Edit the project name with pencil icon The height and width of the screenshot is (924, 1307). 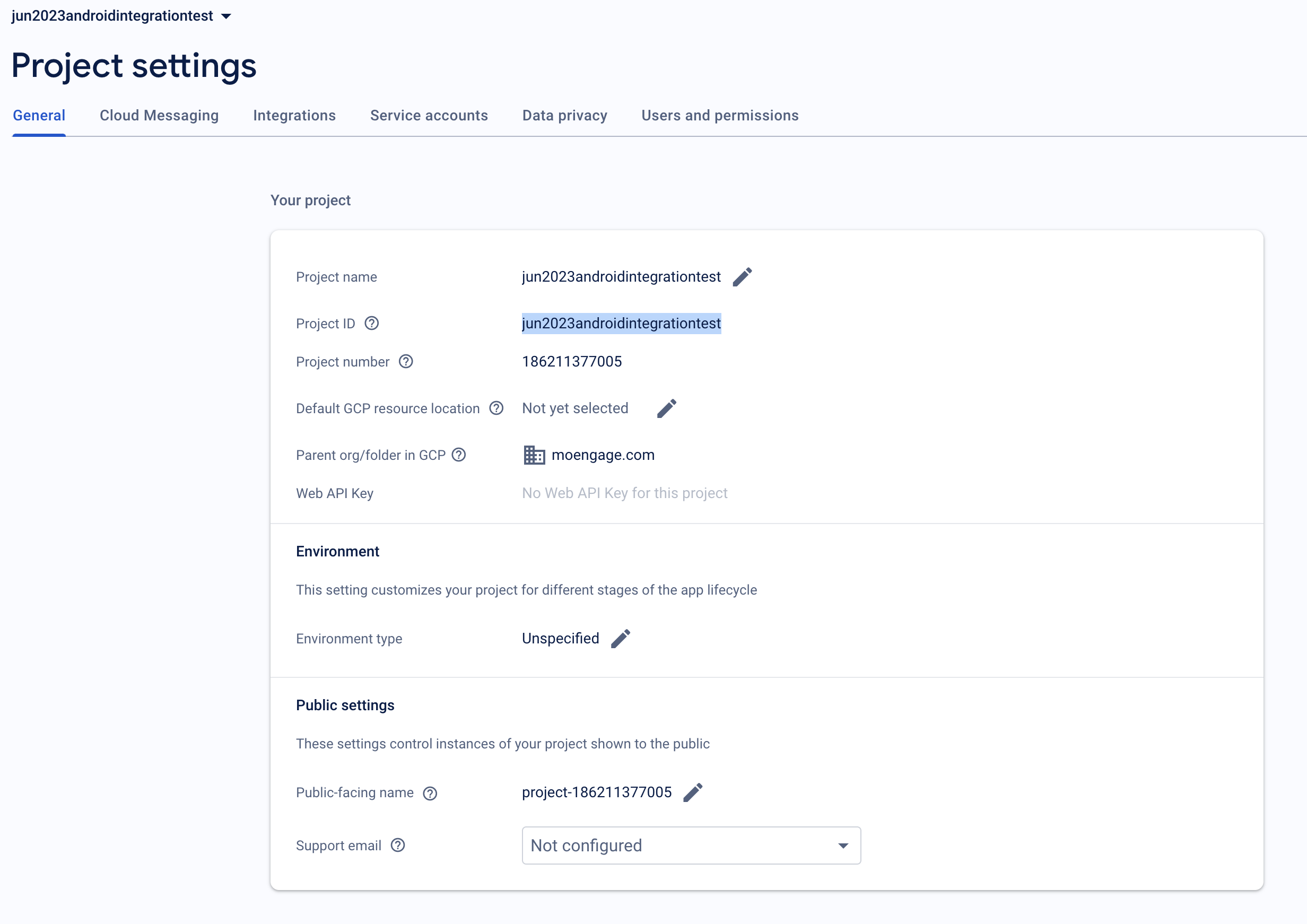tap(742, 277)
